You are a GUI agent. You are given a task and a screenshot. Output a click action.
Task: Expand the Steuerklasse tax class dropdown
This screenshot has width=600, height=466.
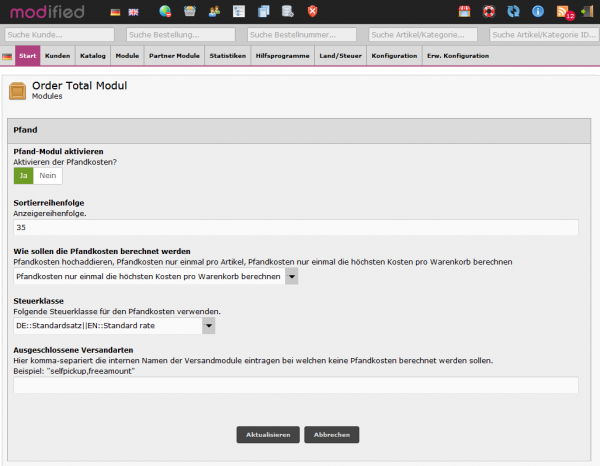pos(114,325)
